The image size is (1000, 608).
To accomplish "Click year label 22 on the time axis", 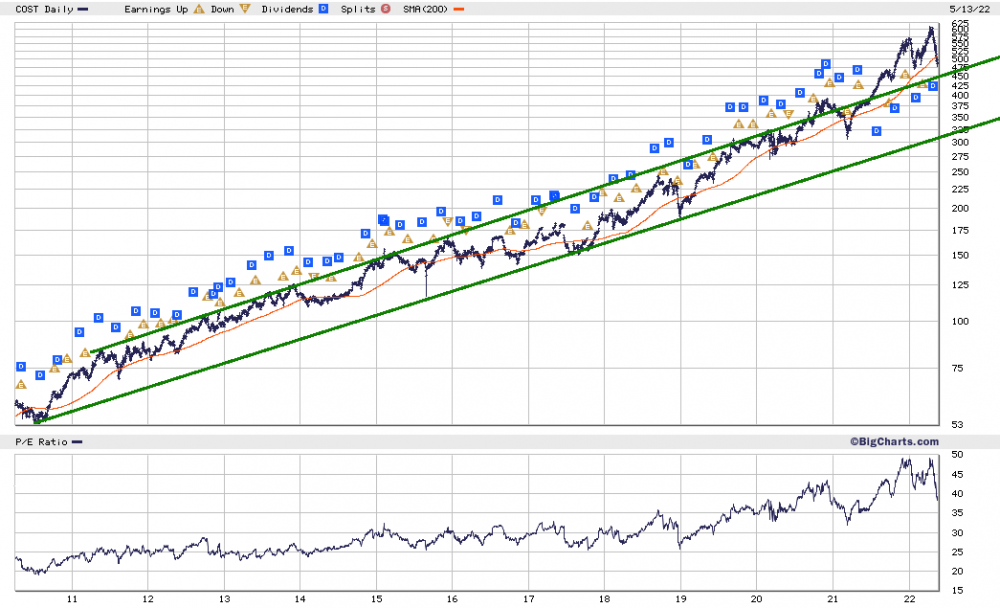I will point(909,598).
